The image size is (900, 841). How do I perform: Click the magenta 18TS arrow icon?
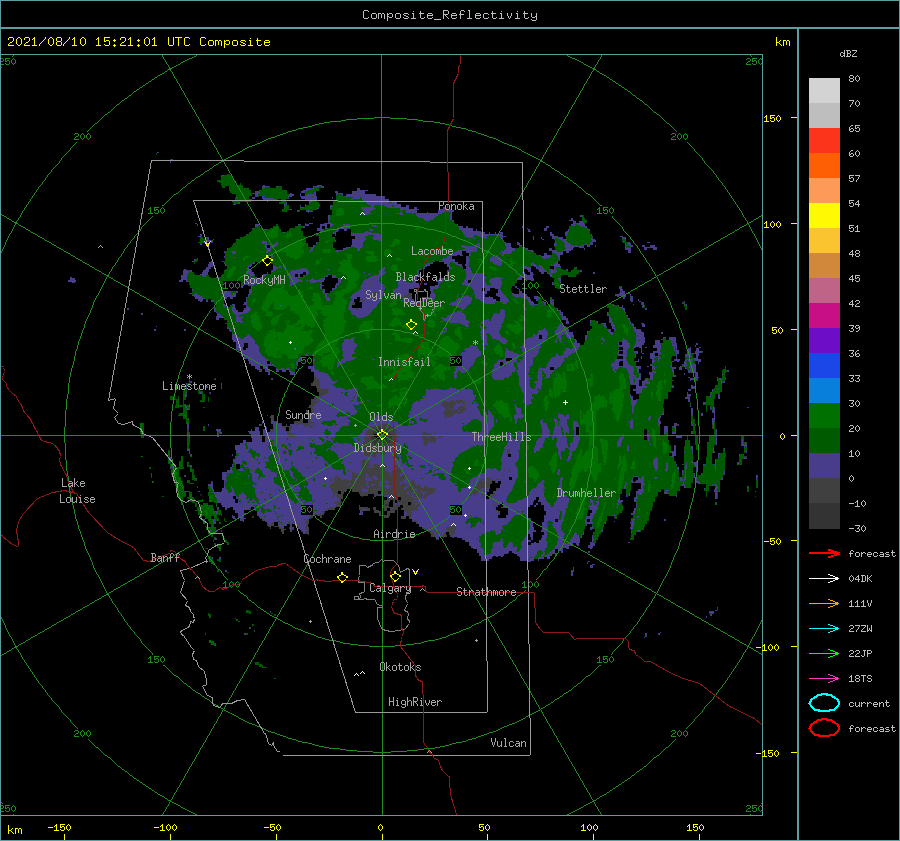[x=824, y=679]
